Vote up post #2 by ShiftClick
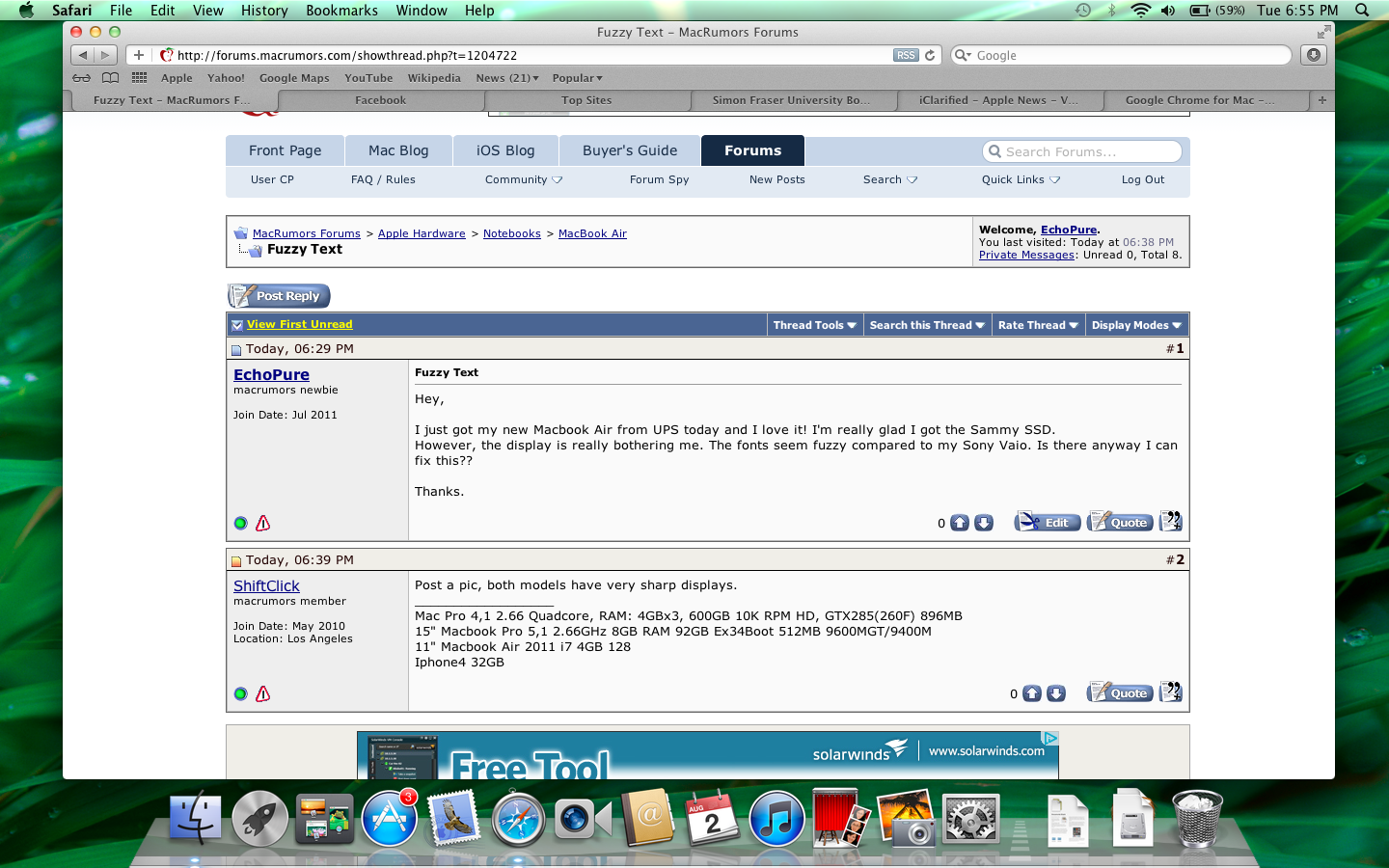1389x868 pixels. pos(1032,693)
